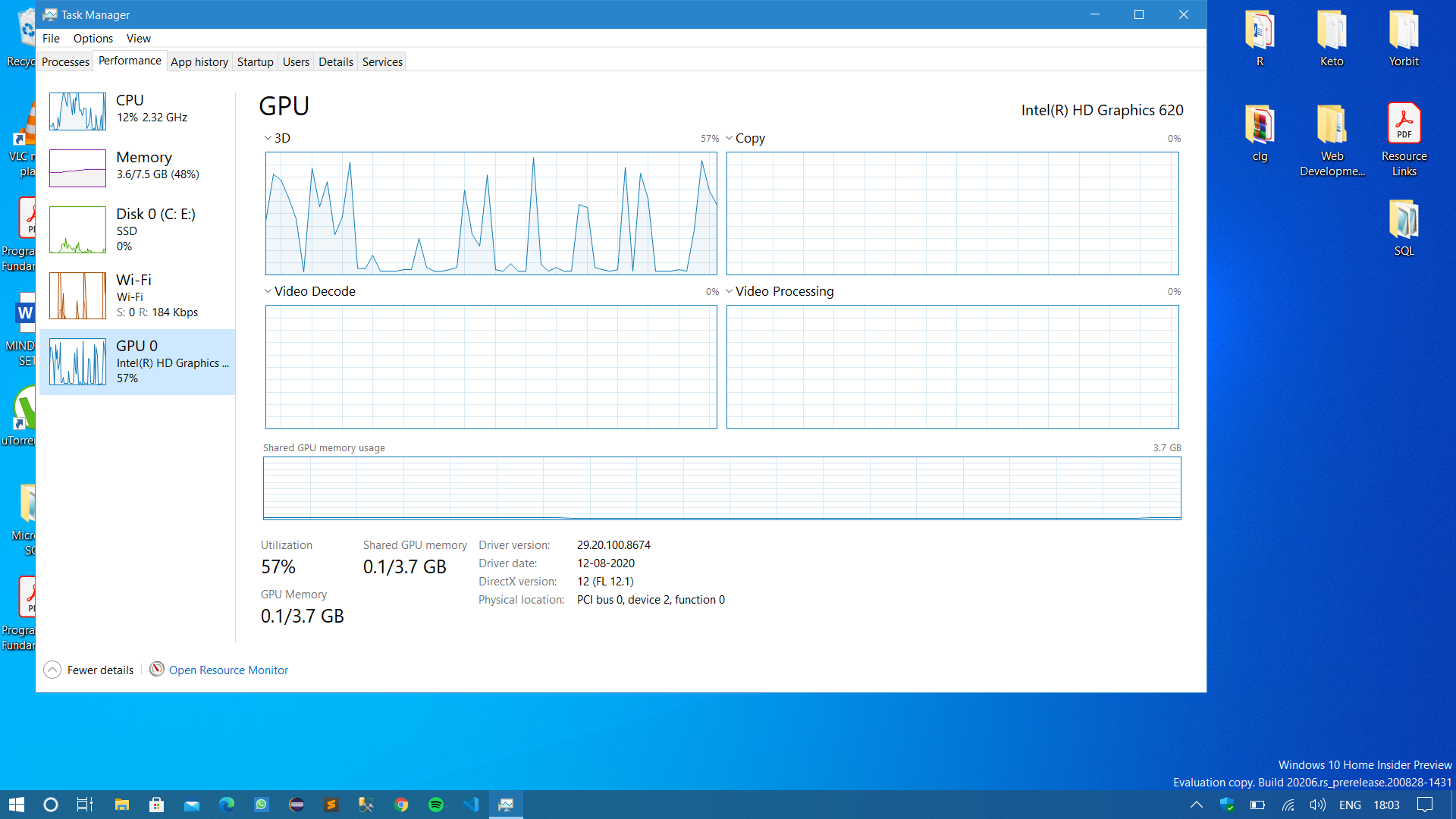Click the Open Resource Monitor link

228,670
